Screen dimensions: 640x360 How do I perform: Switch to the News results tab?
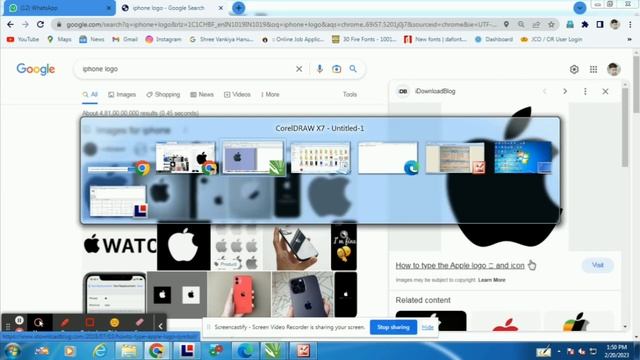click(x=202, y=94)
